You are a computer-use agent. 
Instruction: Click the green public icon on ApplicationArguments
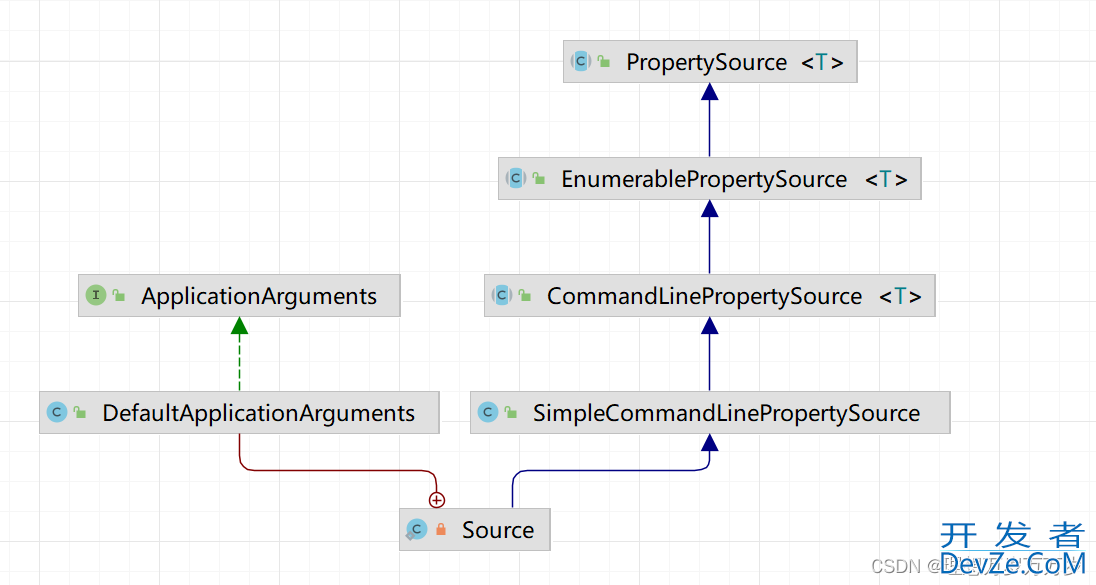click(x=119, y=295)
